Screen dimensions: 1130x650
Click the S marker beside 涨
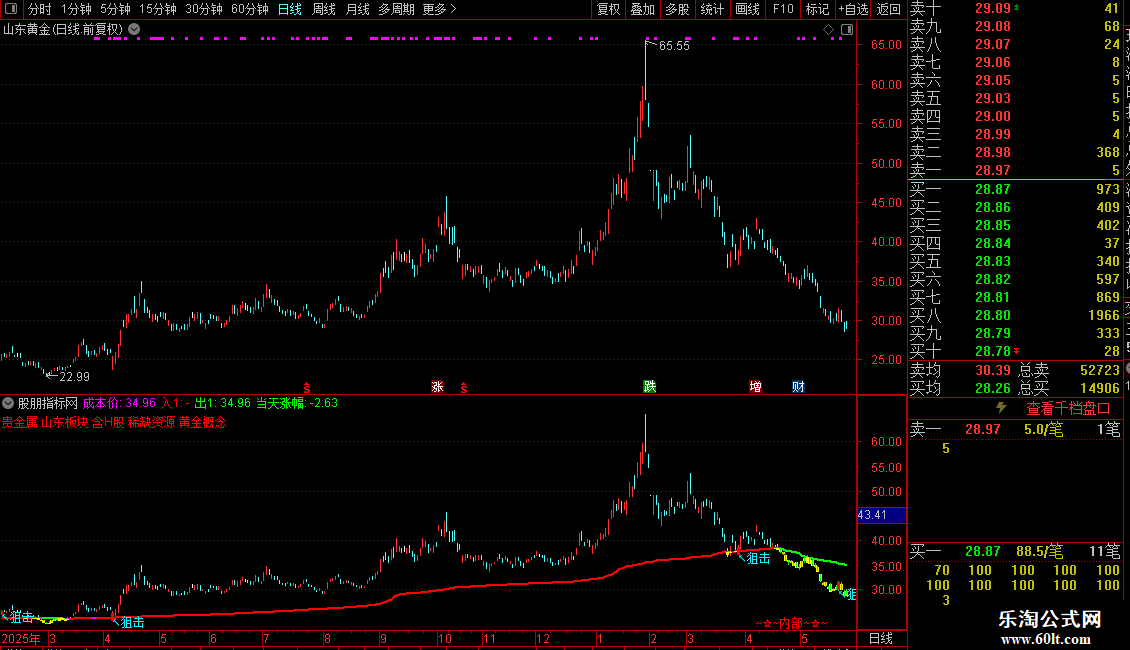click(x=463, y=388)
